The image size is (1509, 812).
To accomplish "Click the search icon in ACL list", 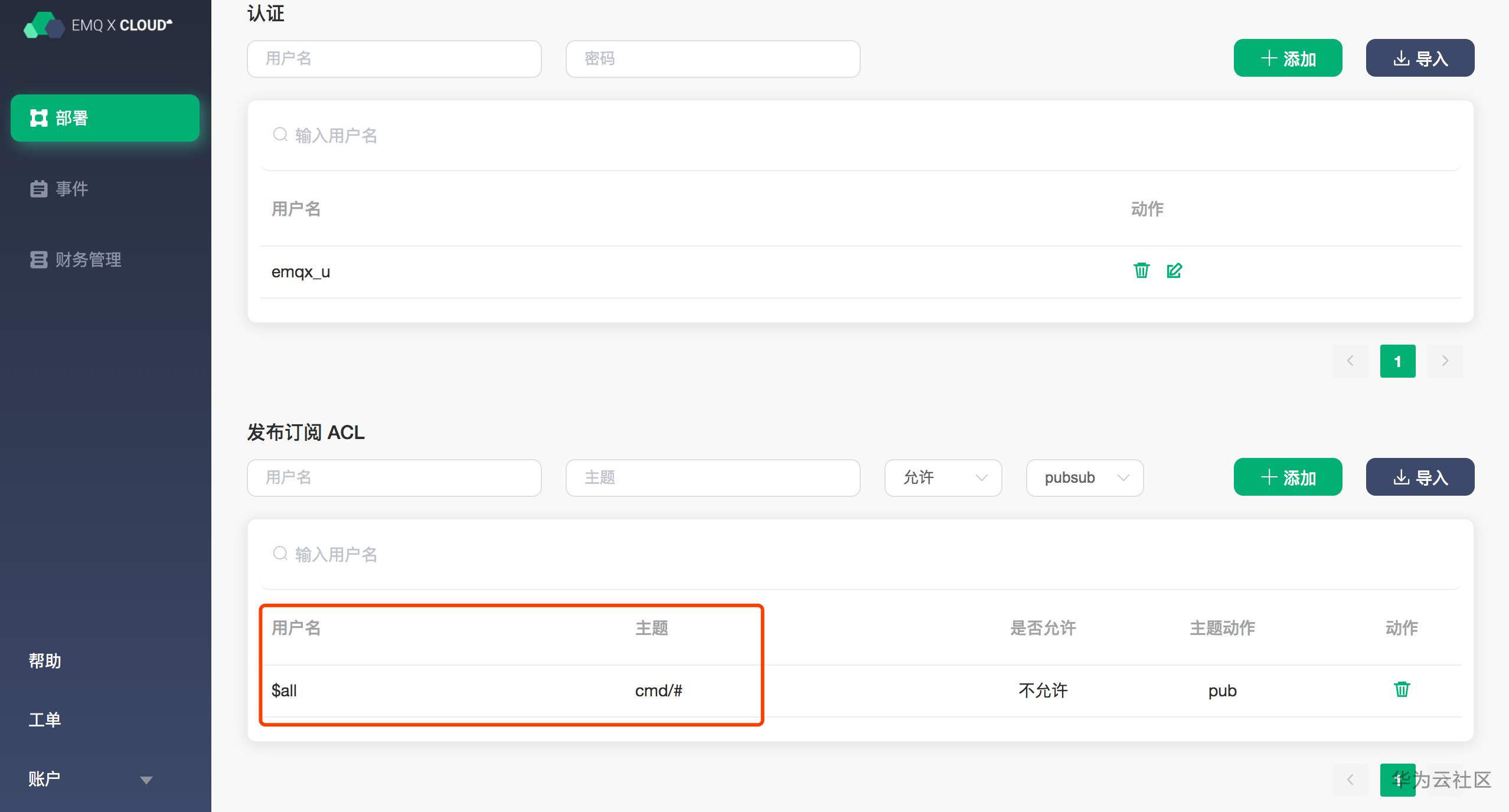I will [x=280, y=554].
